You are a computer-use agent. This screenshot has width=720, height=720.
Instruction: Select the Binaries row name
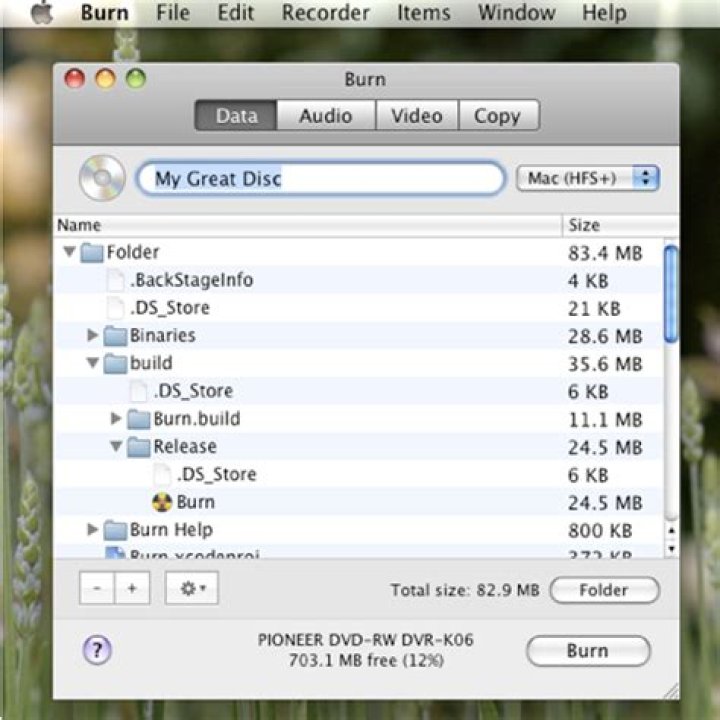tap(163, 336)
